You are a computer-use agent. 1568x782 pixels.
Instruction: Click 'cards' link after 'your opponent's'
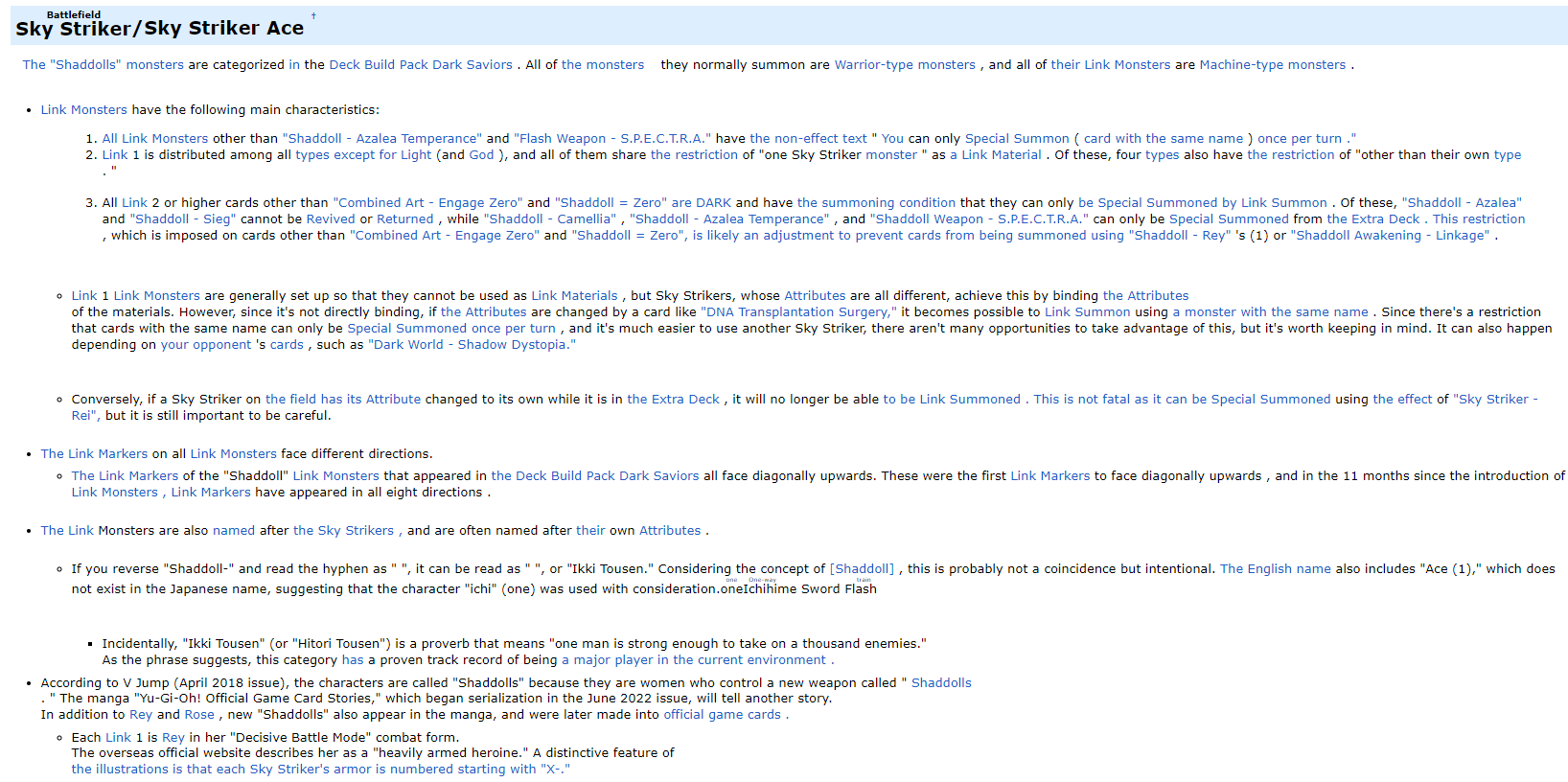click(x=287, y=345)
